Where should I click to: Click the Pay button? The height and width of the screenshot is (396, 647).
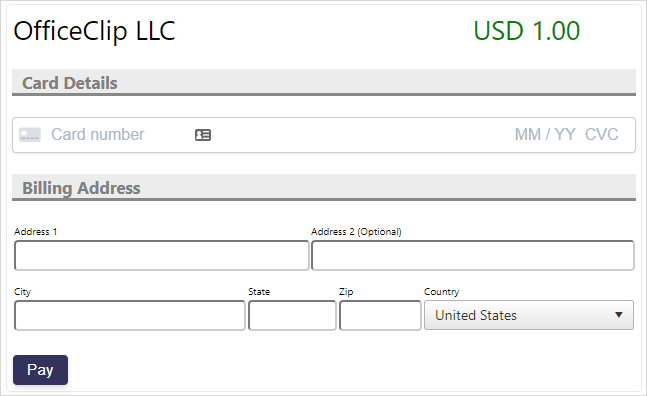[40, 370]
